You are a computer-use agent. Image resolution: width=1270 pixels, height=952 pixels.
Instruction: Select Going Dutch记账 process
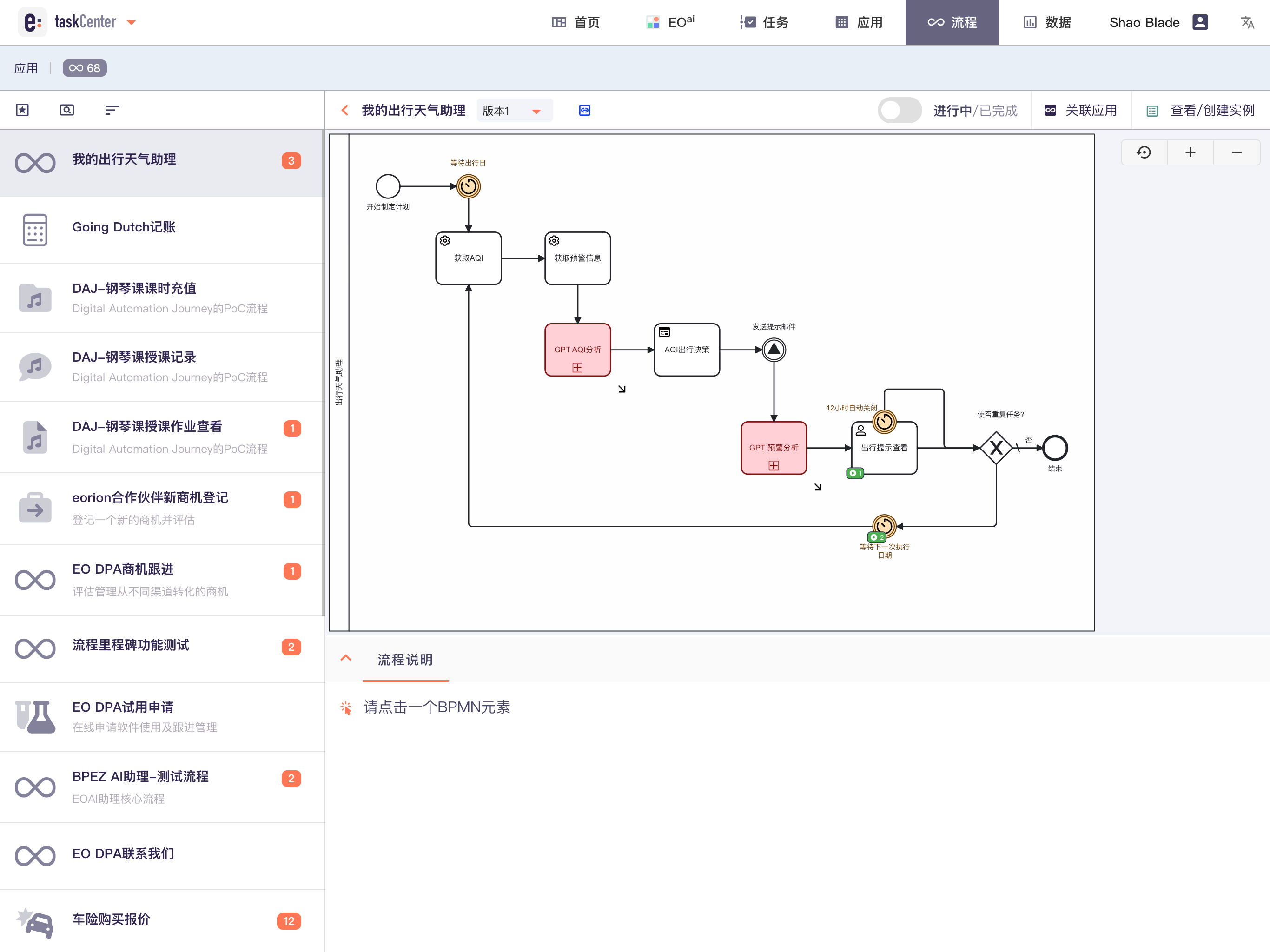pos(161,230)
